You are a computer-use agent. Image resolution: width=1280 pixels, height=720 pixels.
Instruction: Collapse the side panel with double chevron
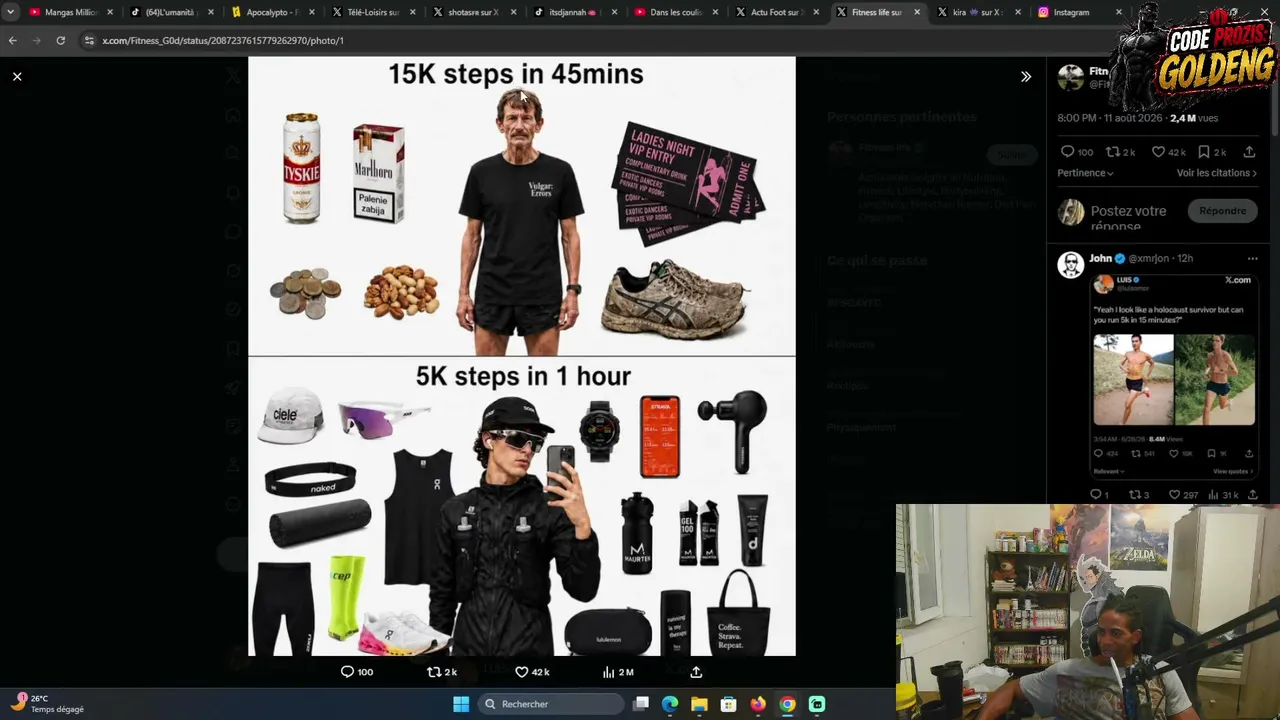pyautogui.click(x=1025, y=76)
